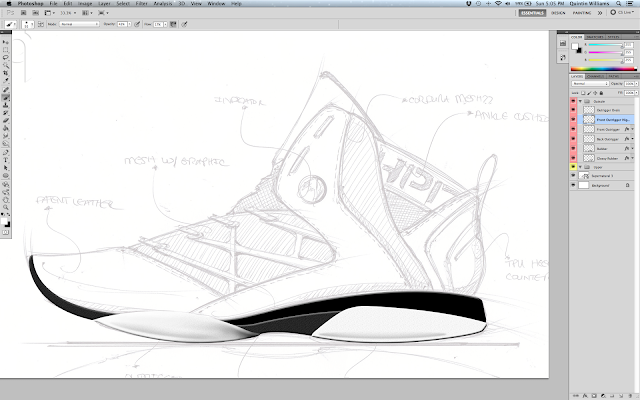Select the Eraser tool
This screenshot has height=400, width=640.
[x=6, y=120]
